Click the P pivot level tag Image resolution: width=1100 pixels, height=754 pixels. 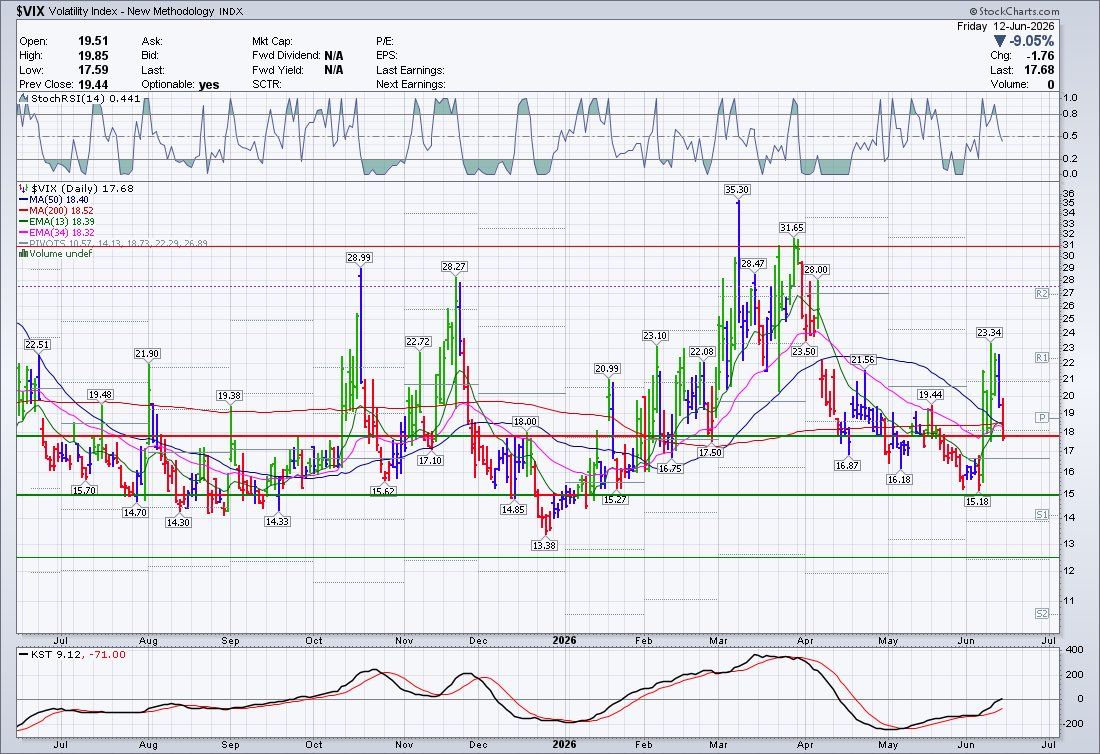(x=1042, y=417)
